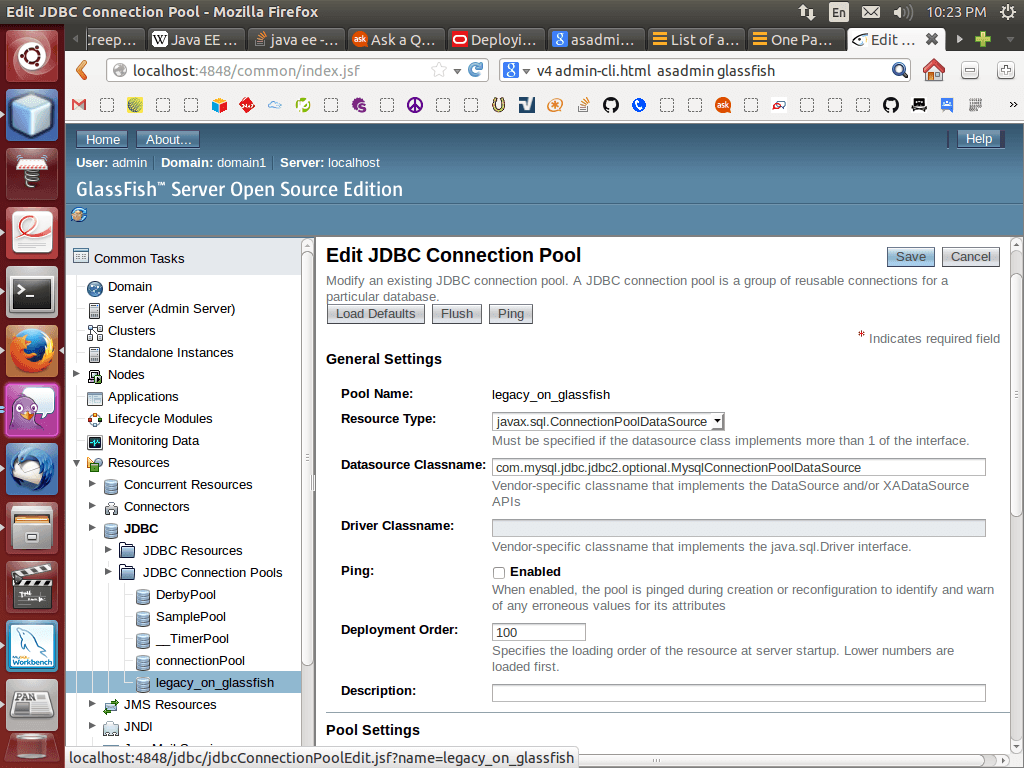
Task: Click the Save button
Action: pos(910,257)
